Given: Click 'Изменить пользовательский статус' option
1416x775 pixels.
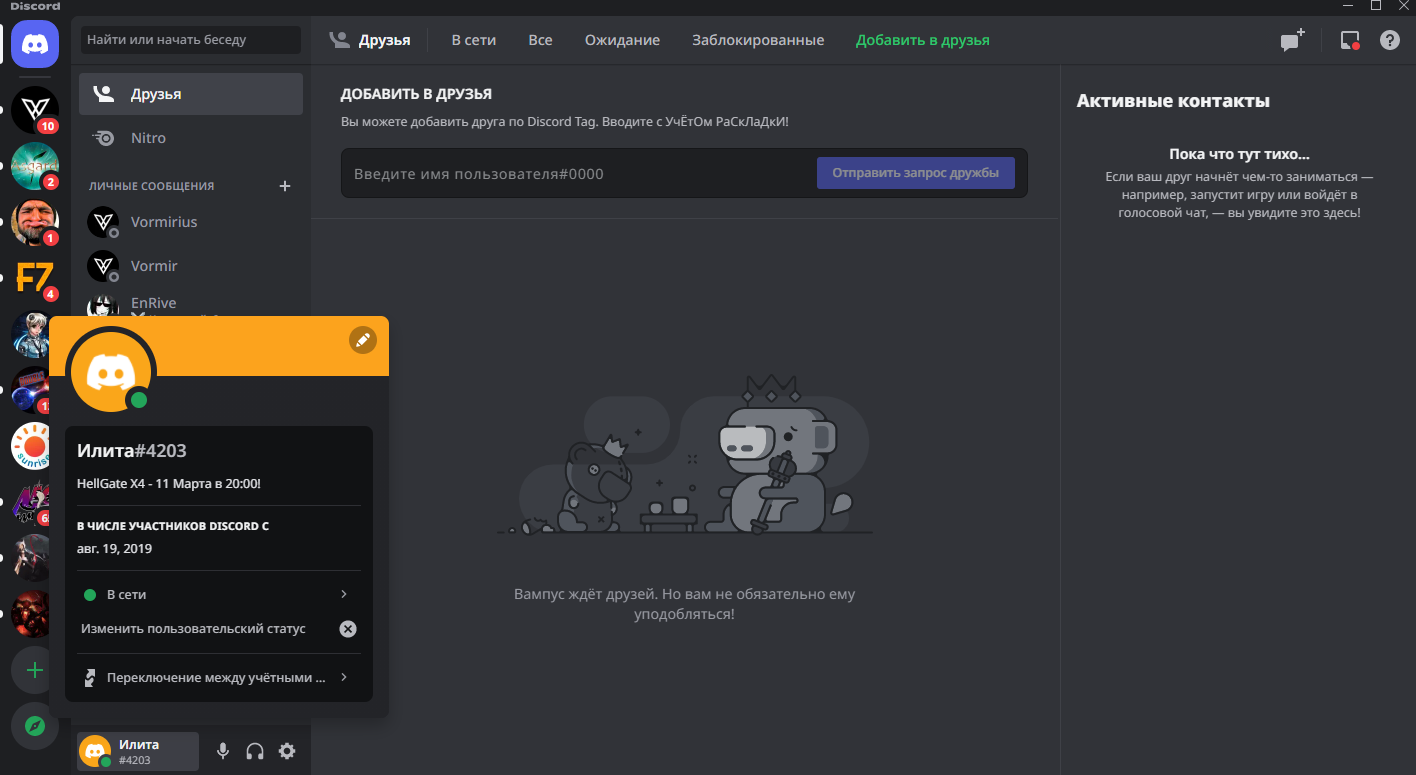Looking at the screenshot, I should [x=193, y=629].
